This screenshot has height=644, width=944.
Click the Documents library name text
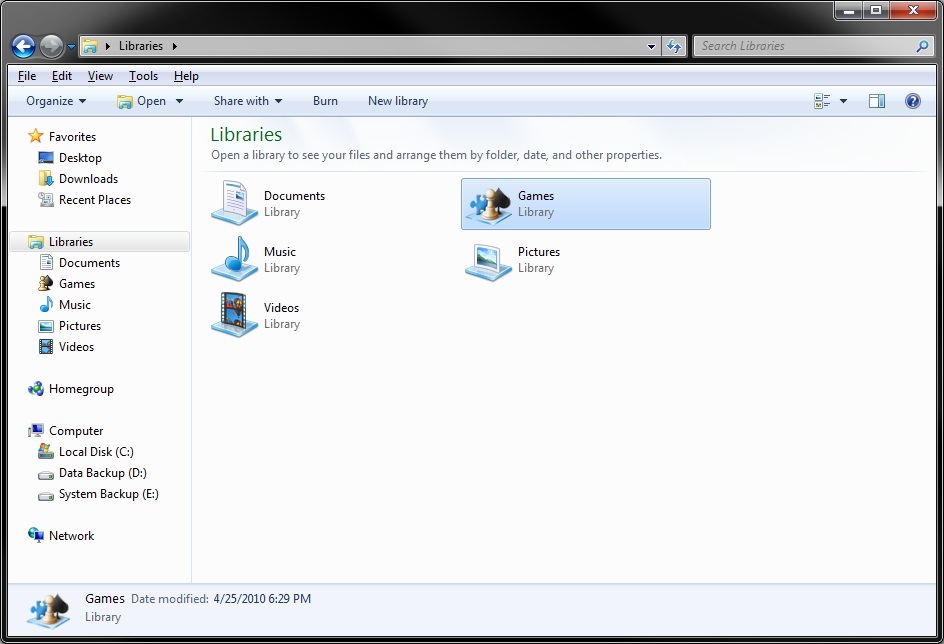294,196
